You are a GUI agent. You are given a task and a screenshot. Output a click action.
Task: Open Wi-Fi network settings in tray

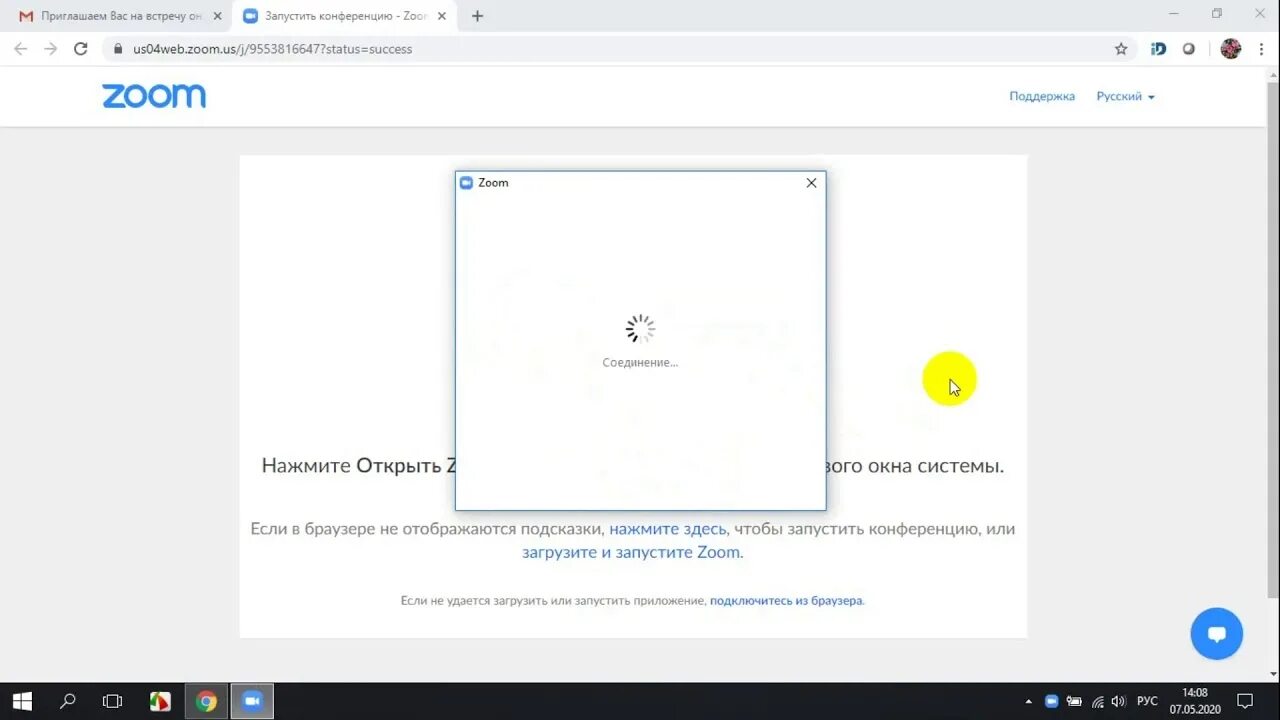tap(1098, 701)
